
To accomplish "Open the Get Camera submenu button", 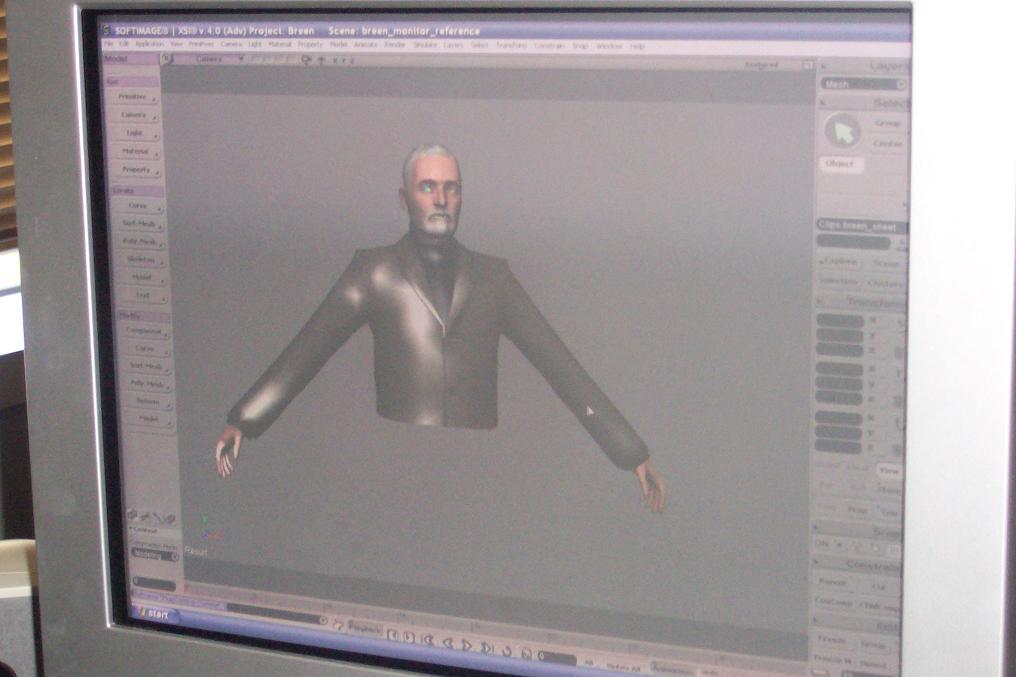I will [135, 115].
